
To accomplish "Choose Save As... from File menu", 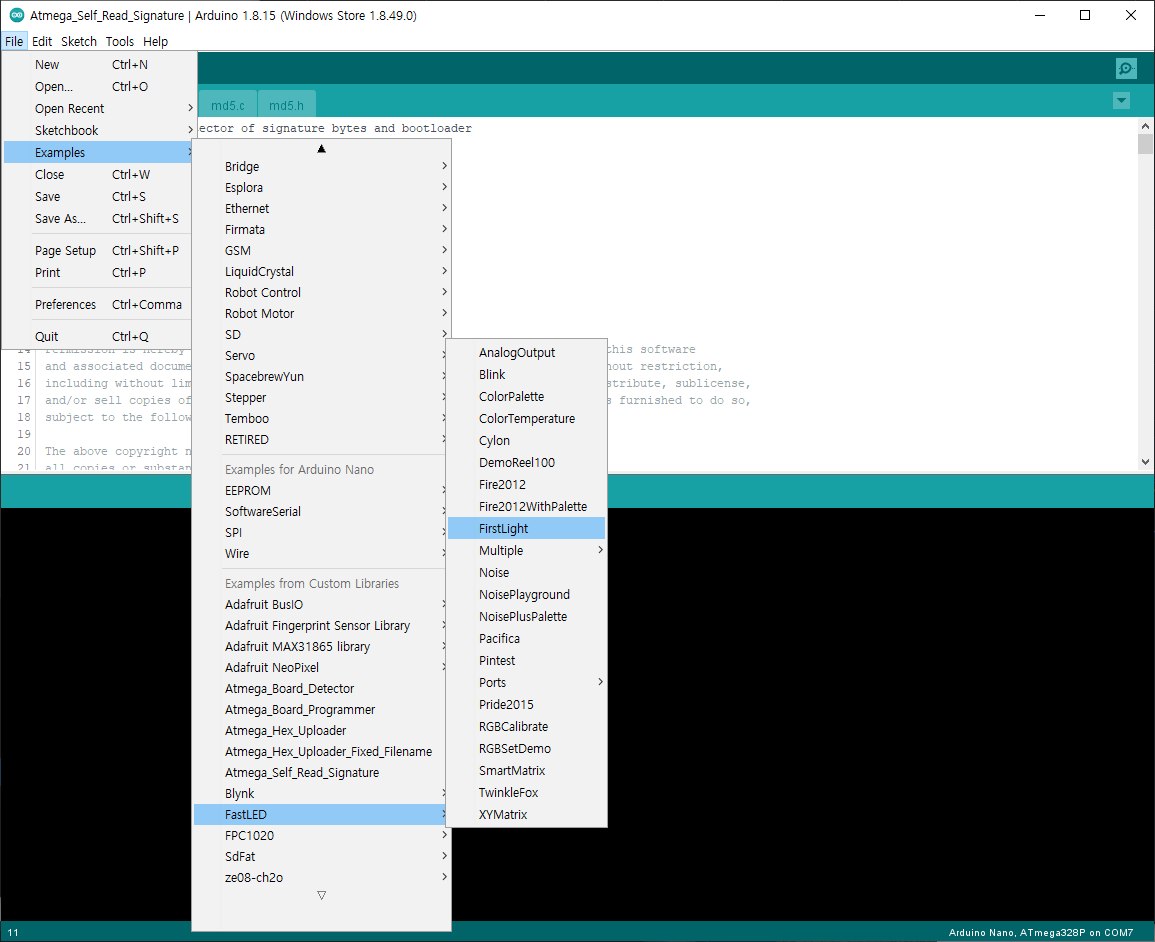I will pyautogui.click(x=99, y=219).
